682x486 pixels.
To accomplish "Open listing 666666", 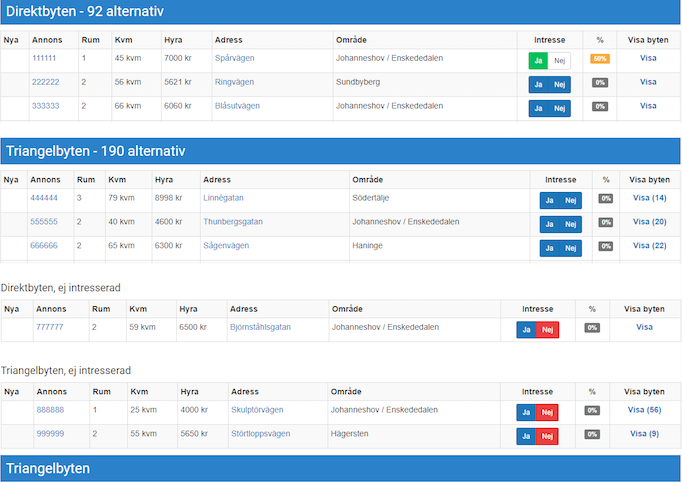I will point(43,245).
